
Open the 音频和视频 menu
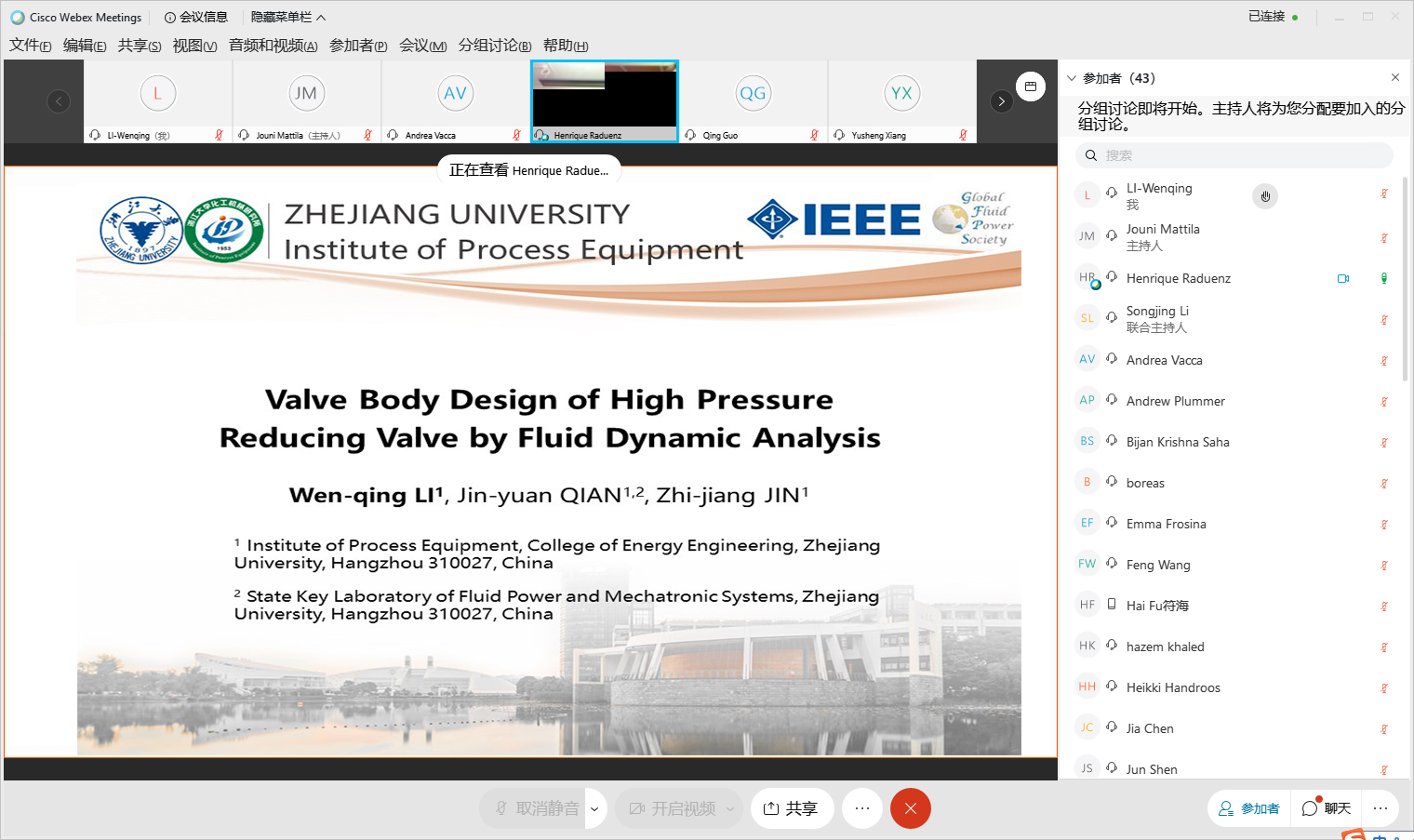tap(273, 45)
